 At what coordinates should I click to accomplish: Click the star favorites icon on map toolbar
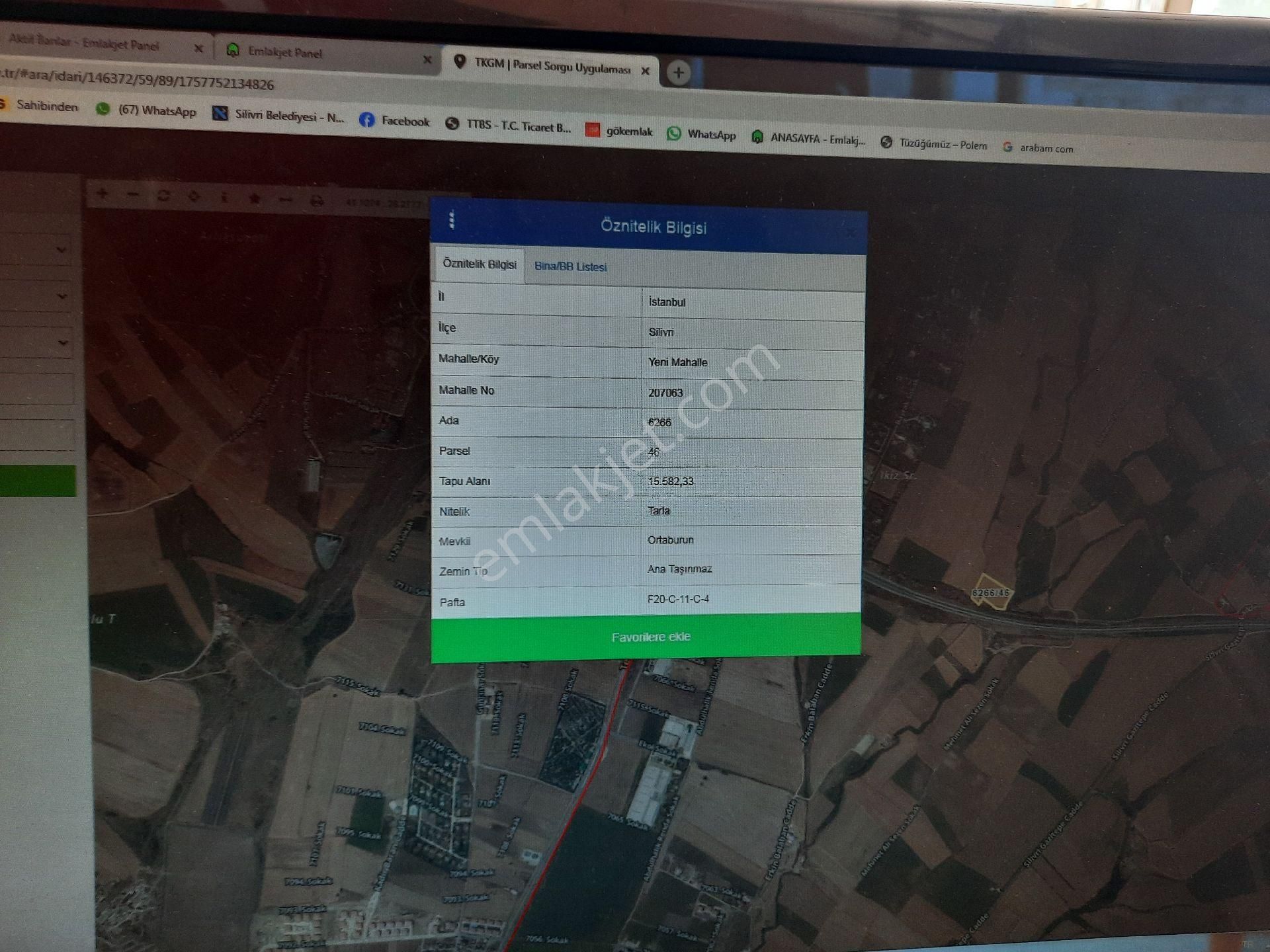click(x=255, y=199)
